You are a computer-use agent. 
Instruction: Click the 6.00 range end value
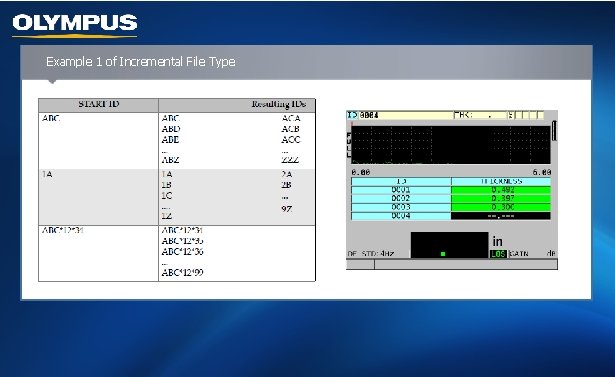pyautogui.click(x=542, y=172)
